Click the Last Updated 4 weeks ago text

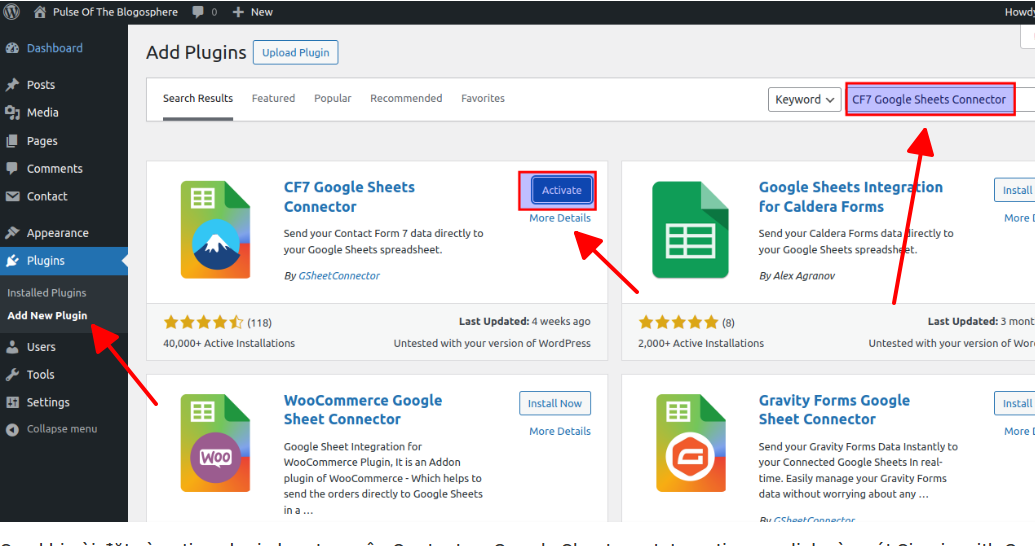coord(525,322)
